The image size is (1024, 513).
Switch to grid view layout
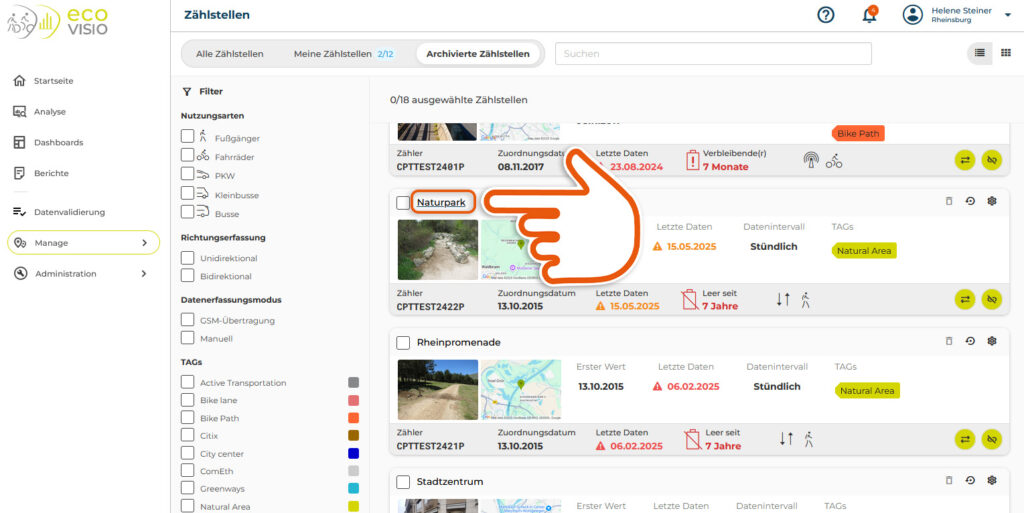pos(1006,53)
